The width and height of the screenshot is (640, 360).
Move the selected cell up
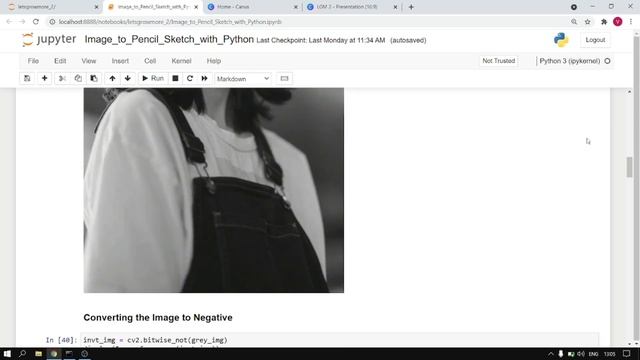[112, 78]
